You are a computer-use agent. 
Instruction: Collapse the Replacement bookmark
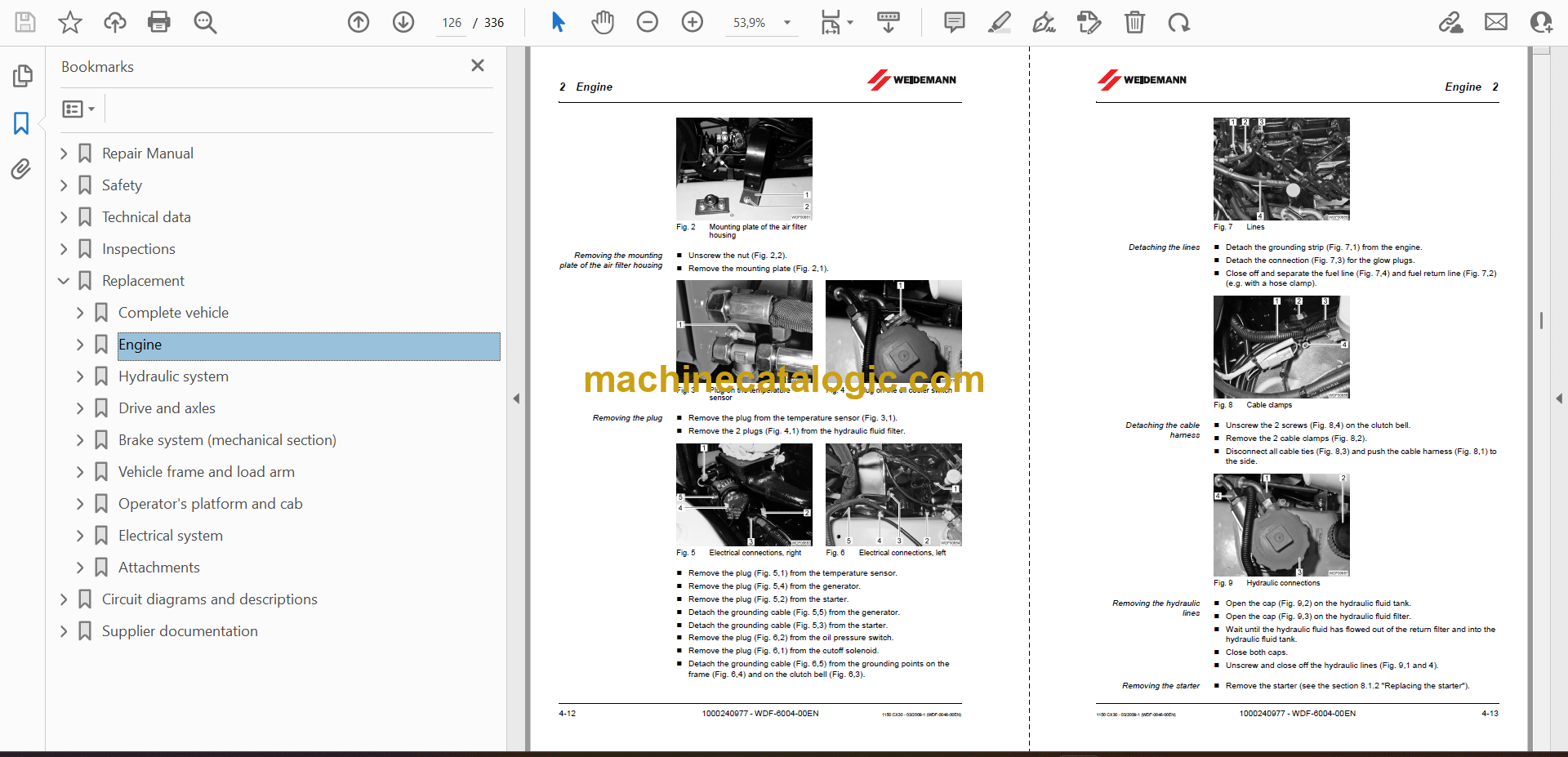pyautogui.click(x=64, y=281)
